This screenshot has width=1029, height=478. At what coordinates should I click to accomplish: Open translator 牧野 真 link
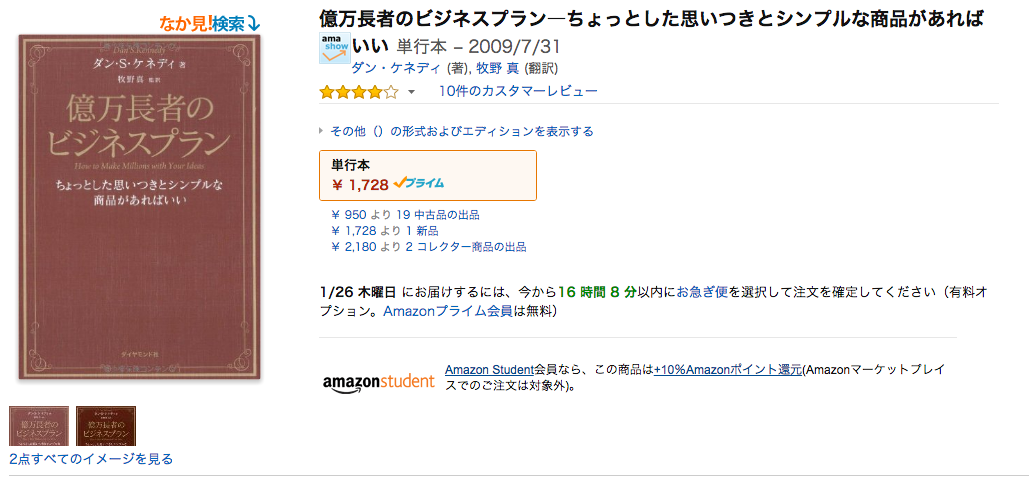pyautogui.click(x=498, y=68)
